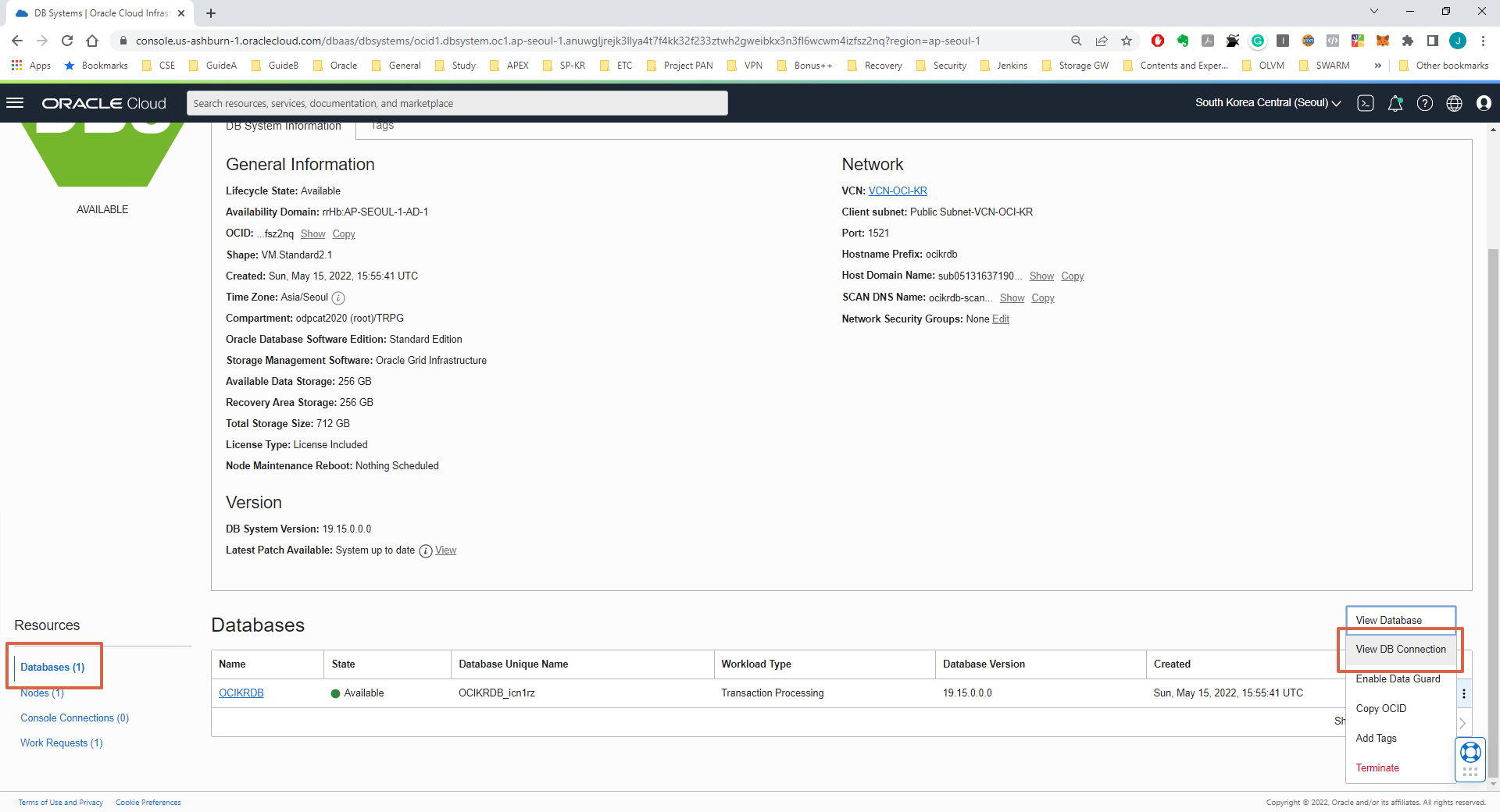
Task: Choose Terminate from context menu
Action: click(1401, 768)
